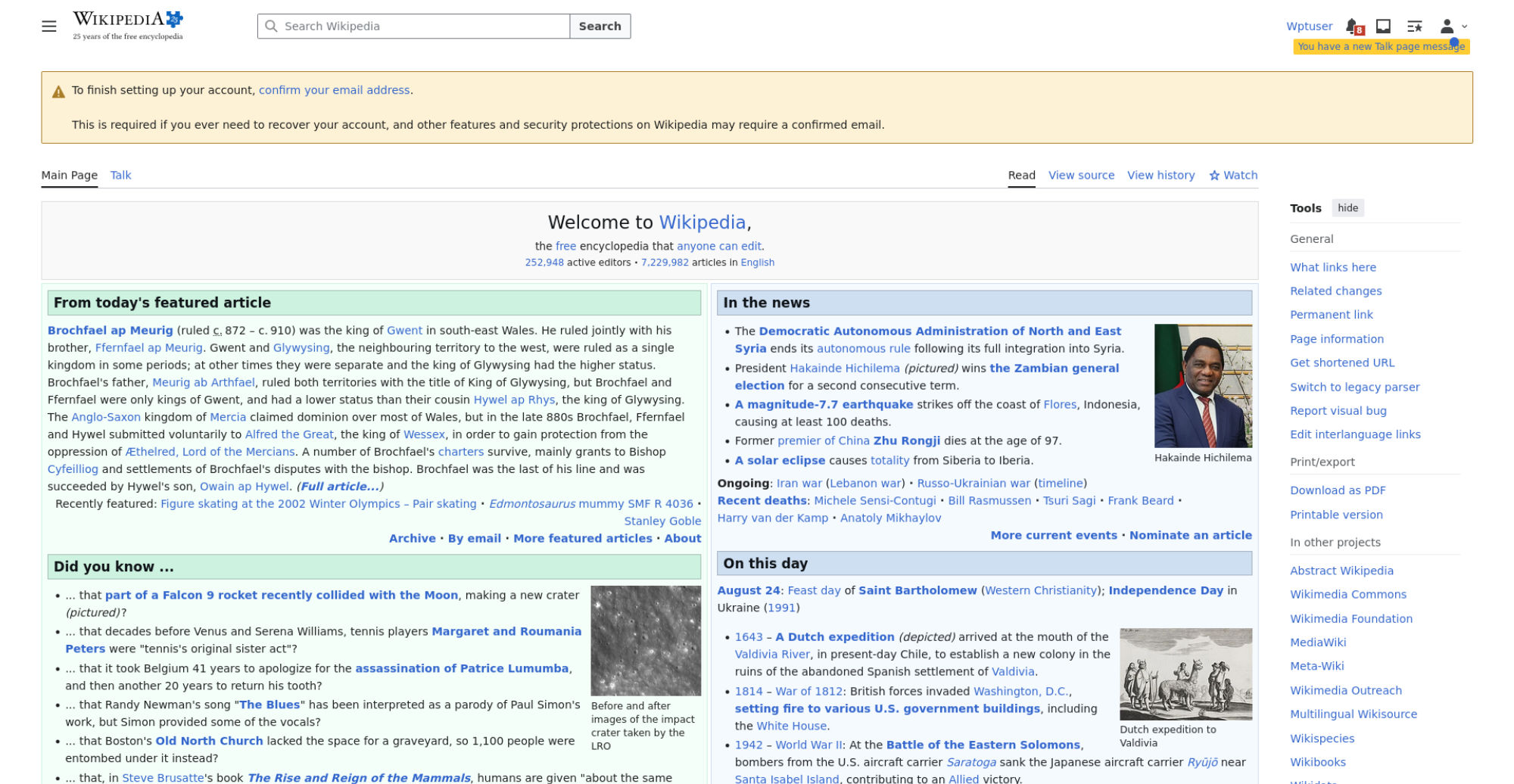The height and width of the screenshot is (784, 1514).
Task: Open Related changes
Action: tap(1336, 291)
